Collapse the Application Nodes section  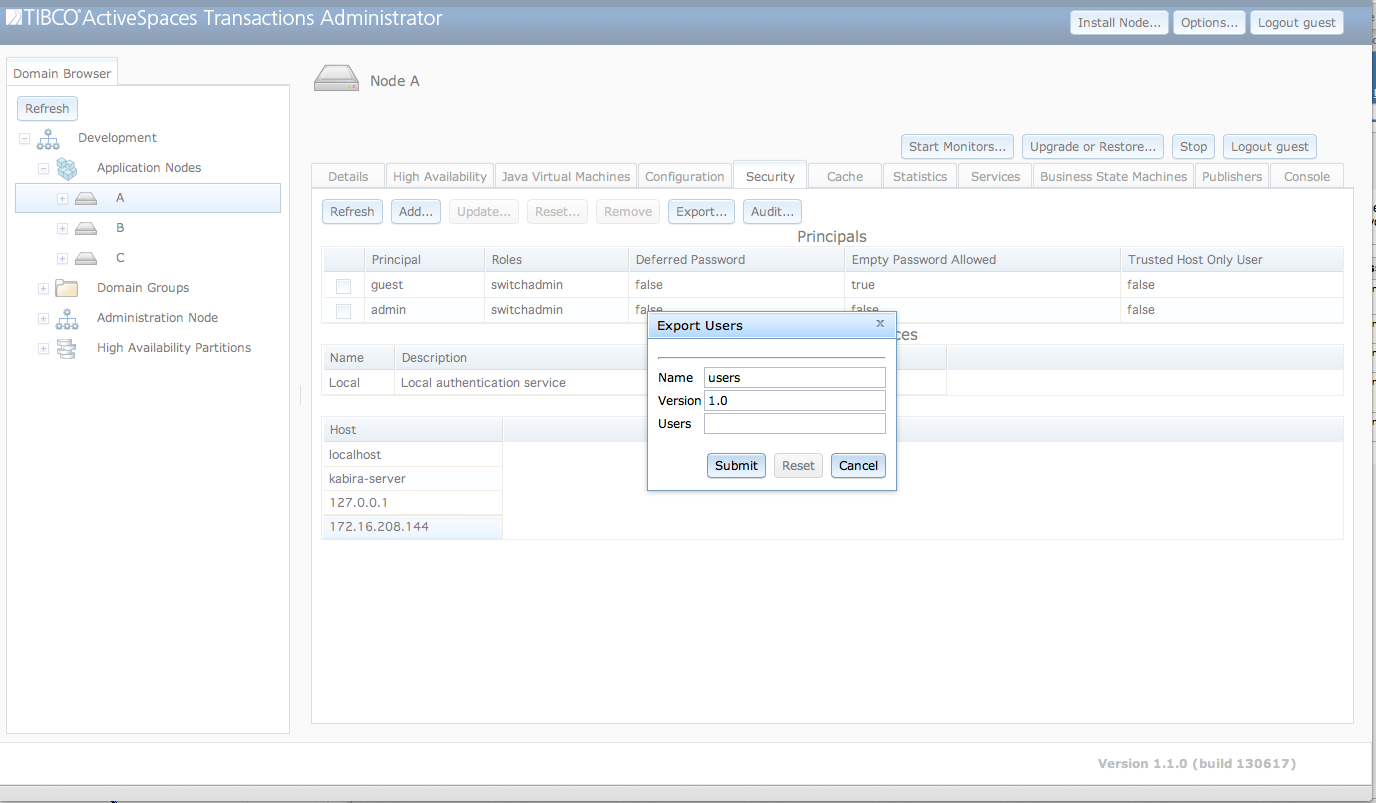(x=42, y=168)
